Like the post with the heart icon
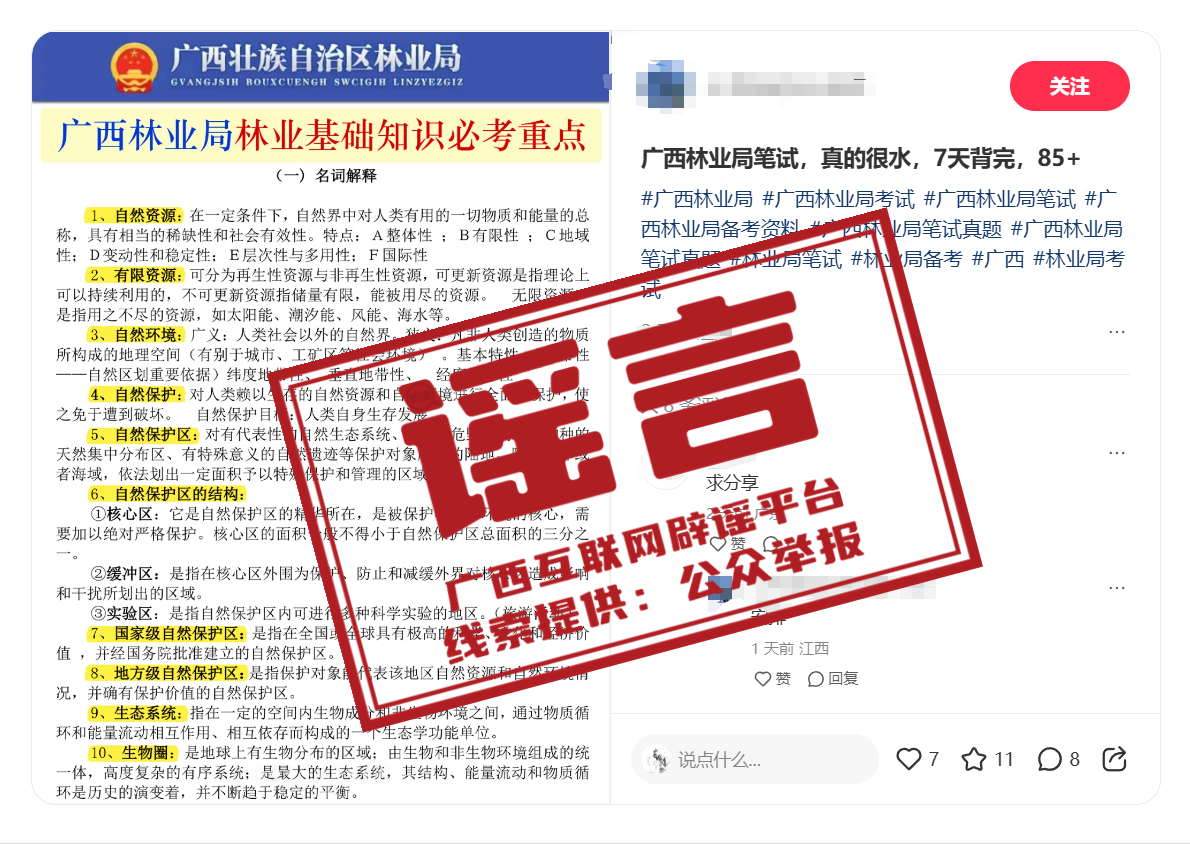 pos(908,759)
